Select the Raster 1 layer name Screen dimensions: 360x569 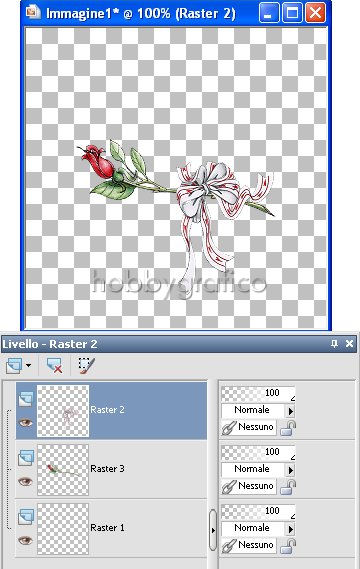[x=107, y=528]
